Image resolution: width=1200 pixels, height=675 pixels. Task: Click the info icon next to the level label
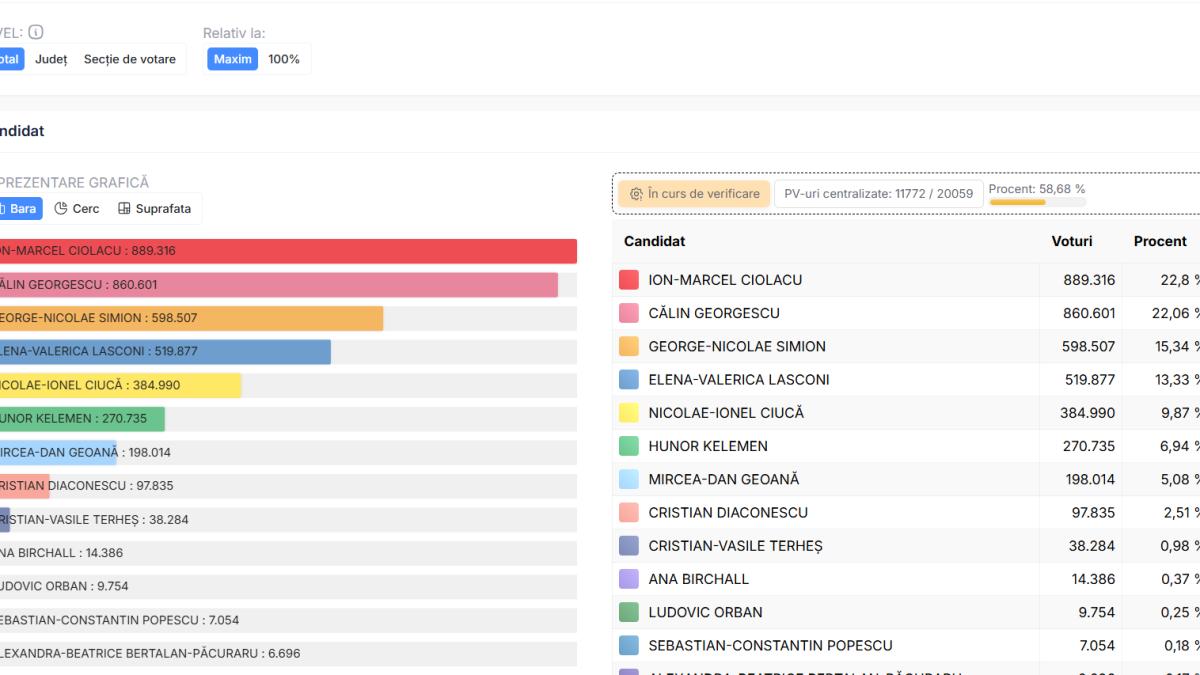pos(36,33)
